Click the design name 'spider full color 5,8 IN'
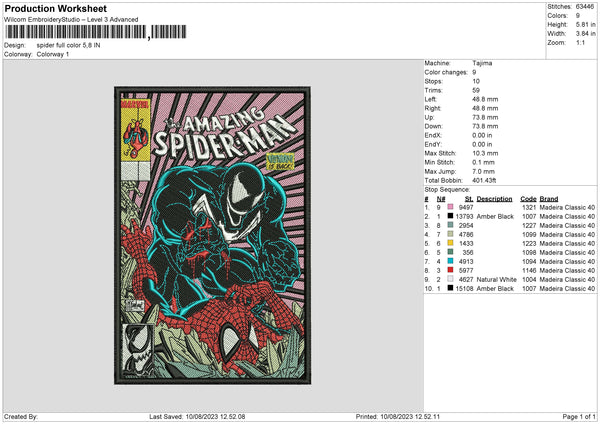This screenshot has width=600, height=424. tap(68, 45)
